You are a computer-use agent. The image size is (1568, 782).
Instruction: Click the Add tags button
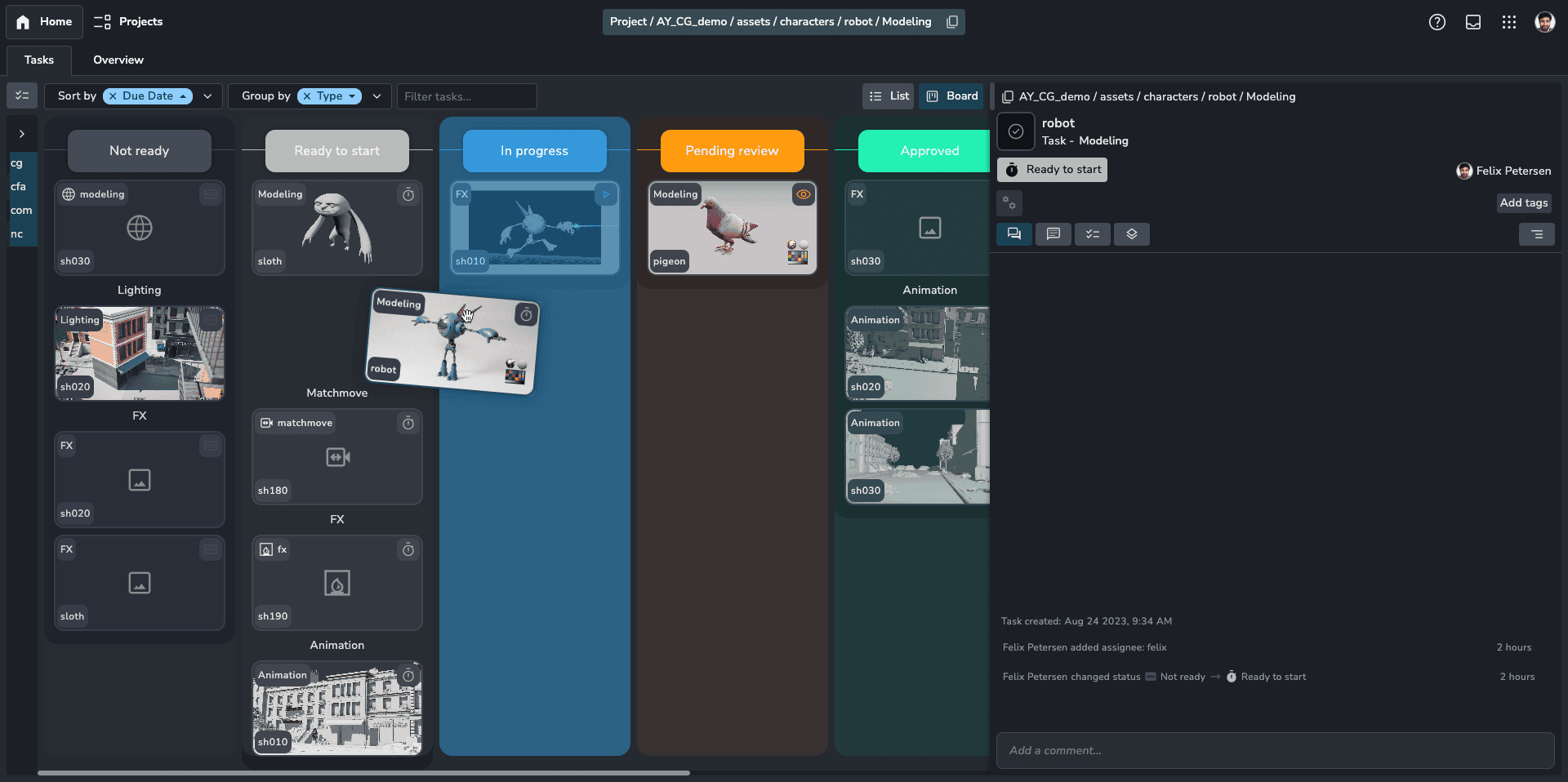(1523, 202)
